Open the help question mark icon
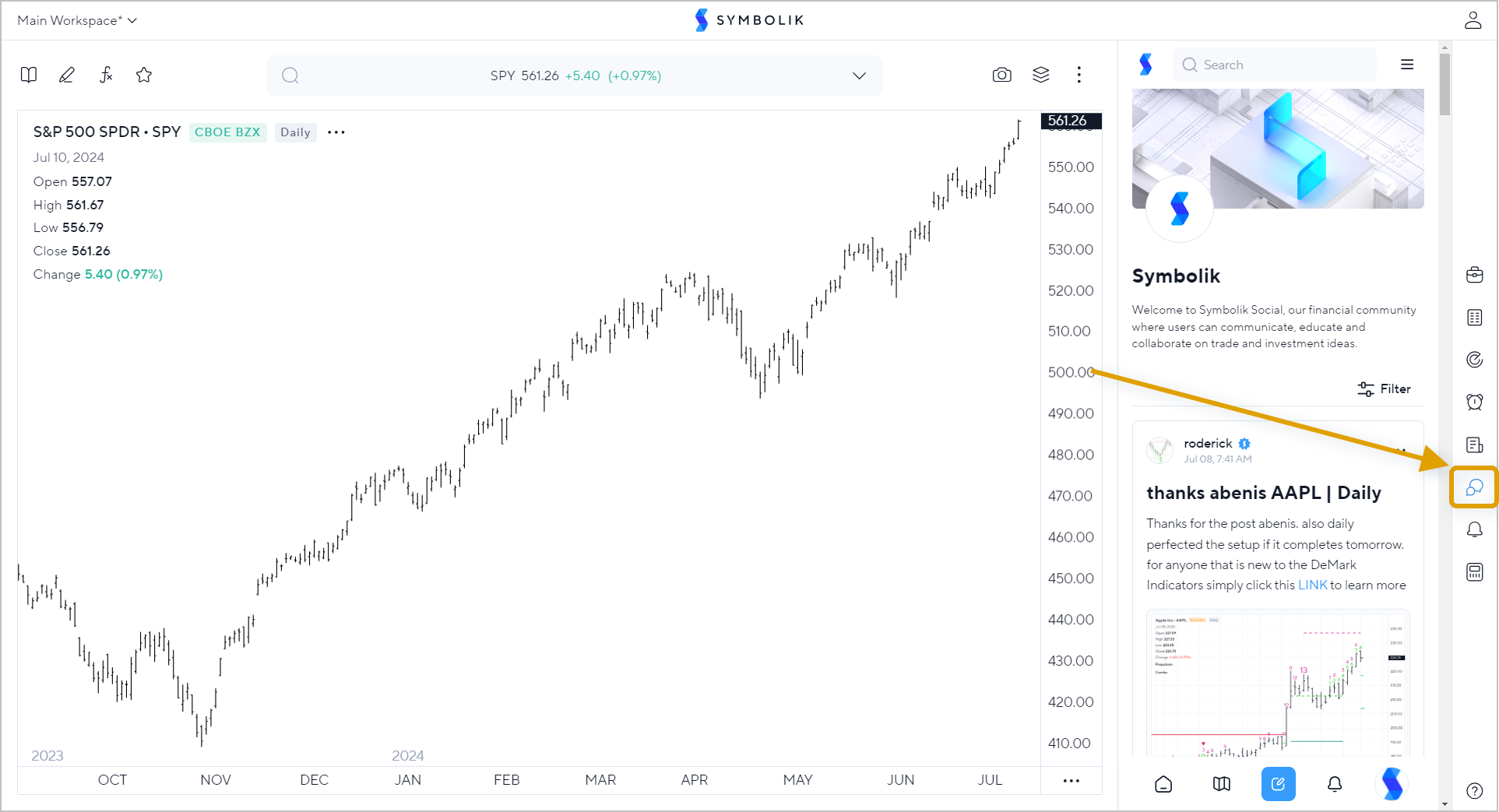The height and width of the screenshot is (812, 1499). coord(1475,791)
